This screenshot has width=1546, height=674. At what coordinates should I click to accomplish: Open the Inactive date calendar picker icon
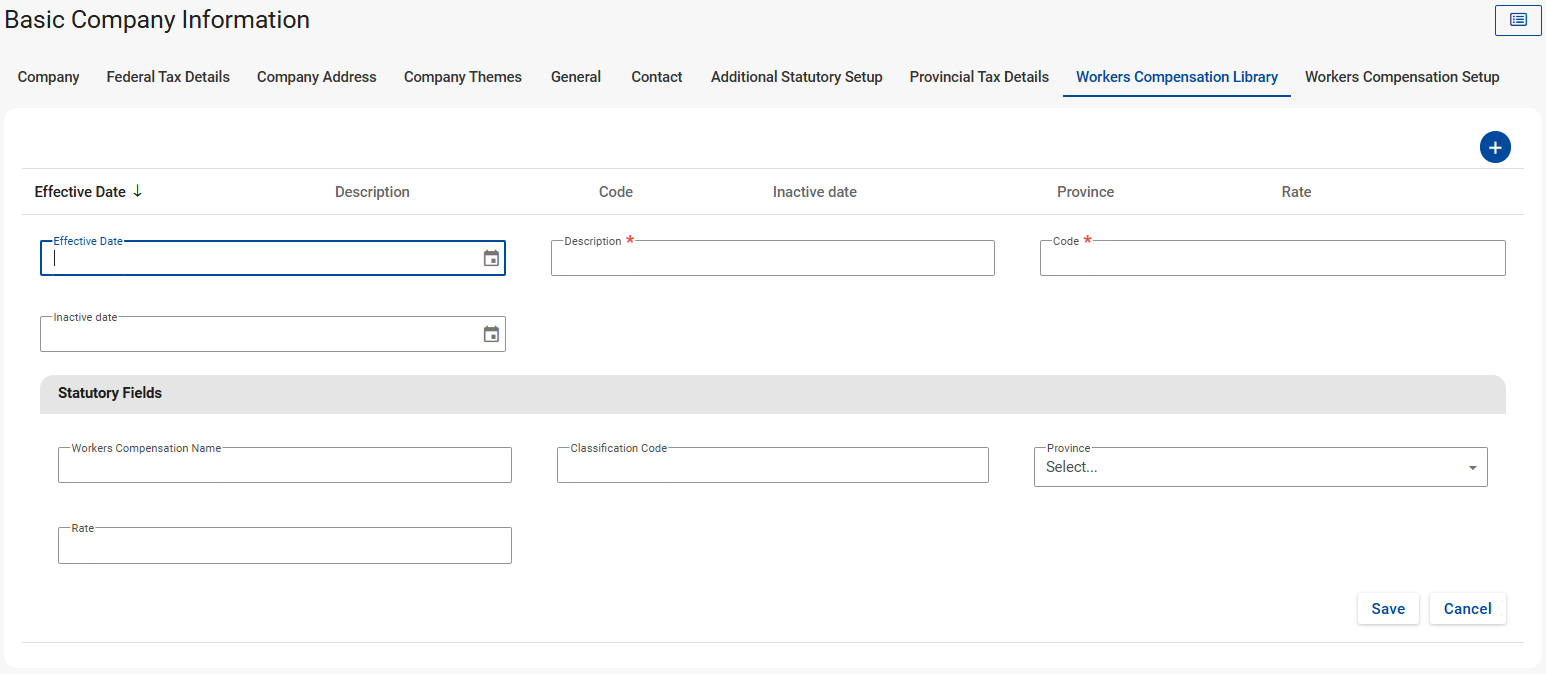491,334
